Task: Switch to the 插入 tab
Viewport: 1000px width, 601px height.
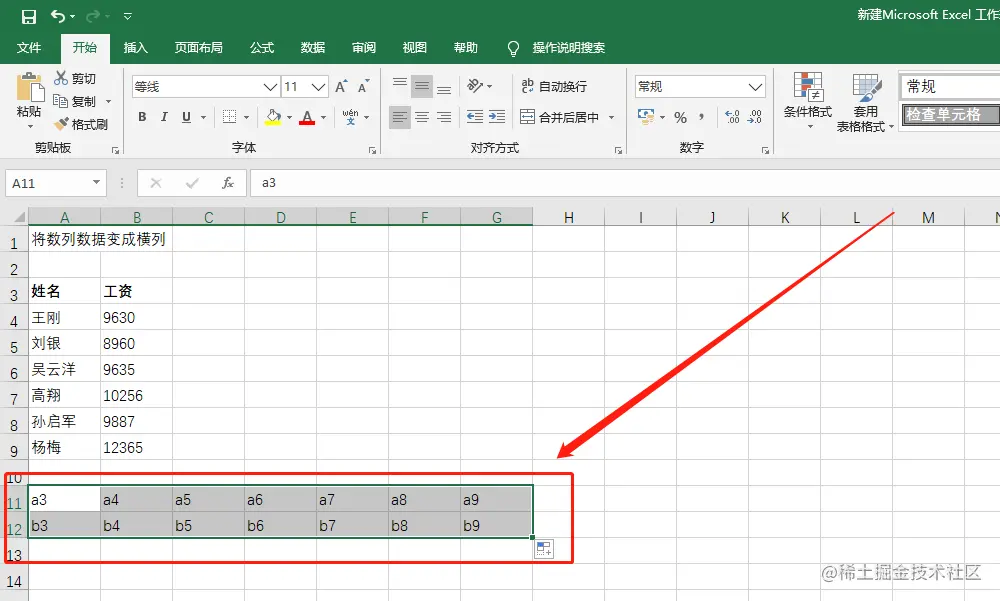Action: [135, 48]
